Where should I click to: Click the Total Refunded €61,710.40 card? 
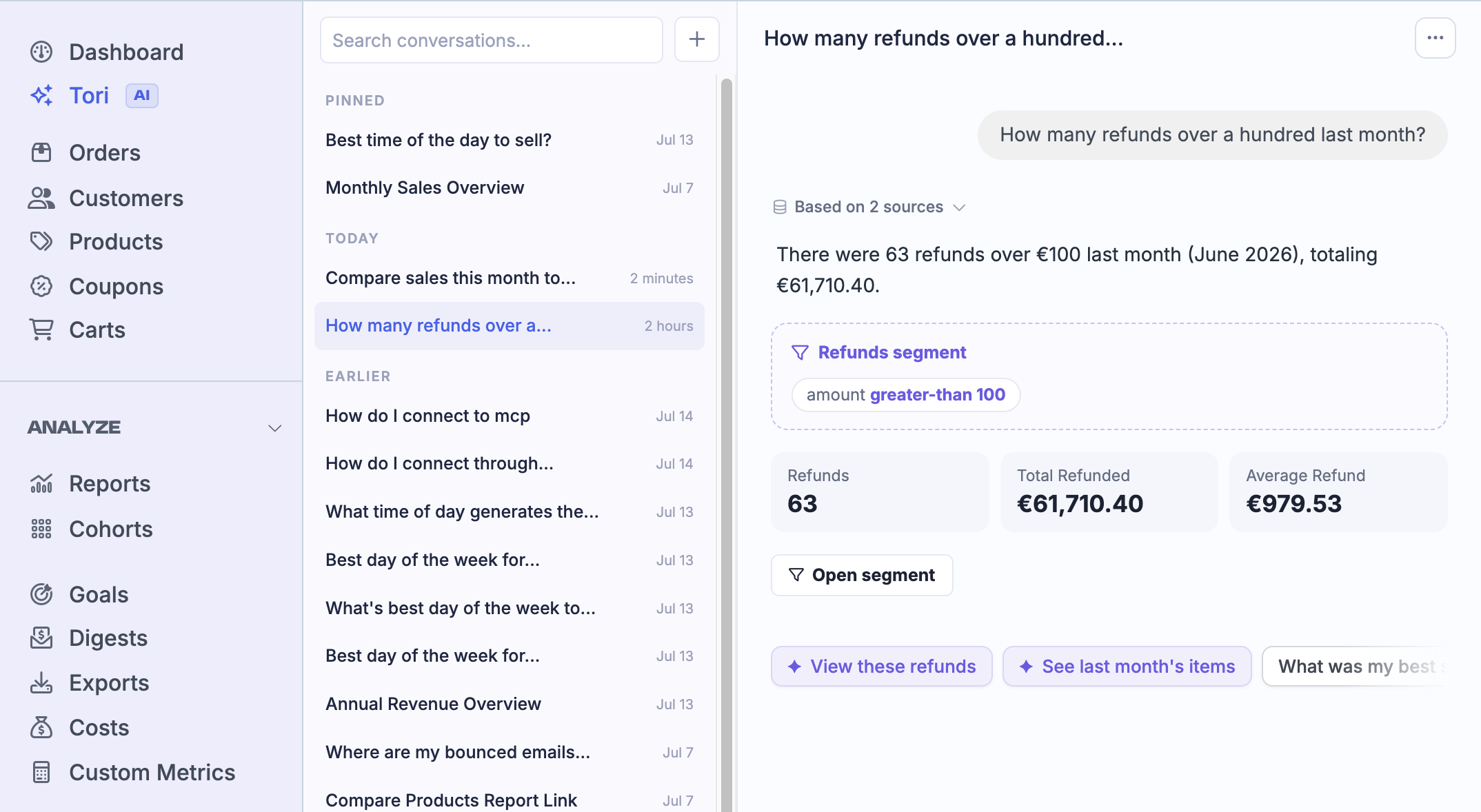(x=1109, y=491)
